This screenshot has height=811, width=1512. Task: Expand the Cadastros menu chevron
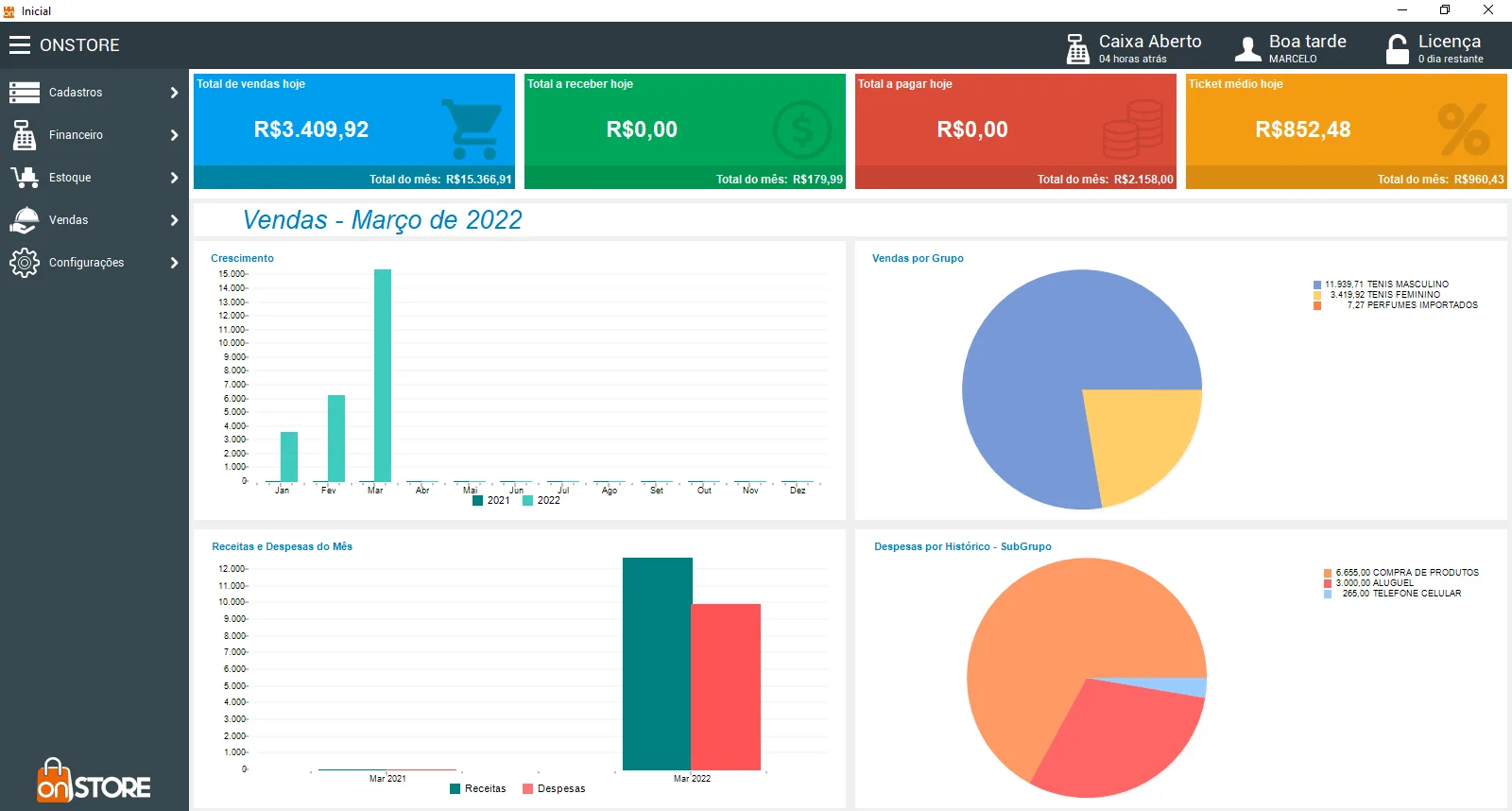(x=174, y=93)
